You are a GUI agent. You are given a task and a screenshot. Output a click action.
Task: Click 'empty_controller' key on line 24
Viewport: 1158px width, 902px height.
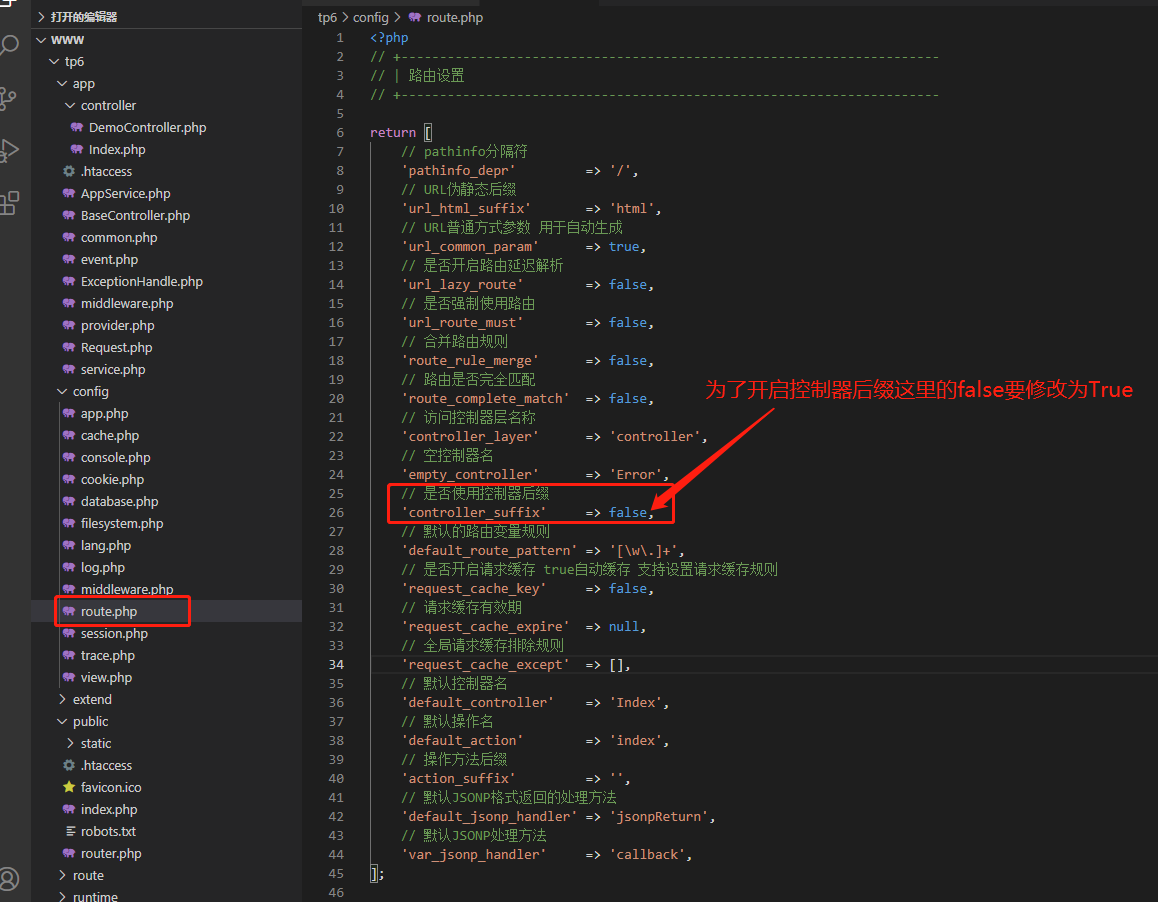tap(470, 474)
